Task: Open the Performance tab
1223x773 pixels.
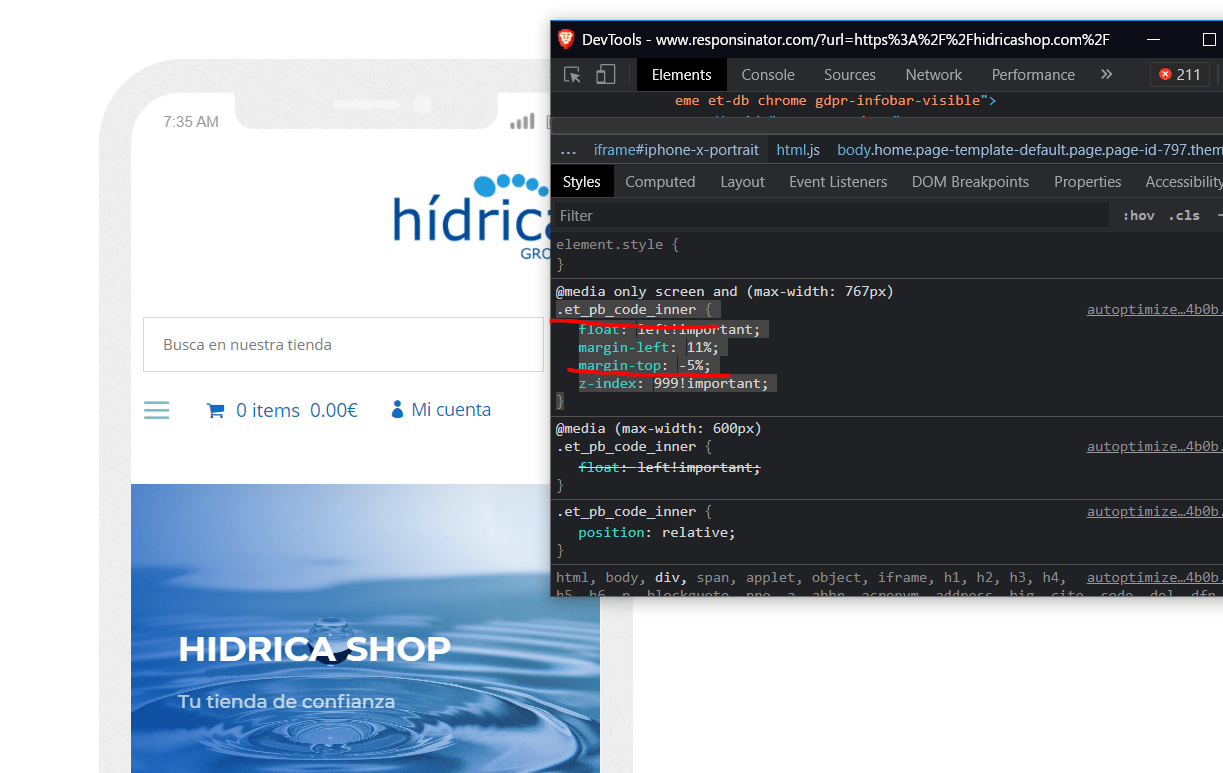Action: pos(1033,75)
